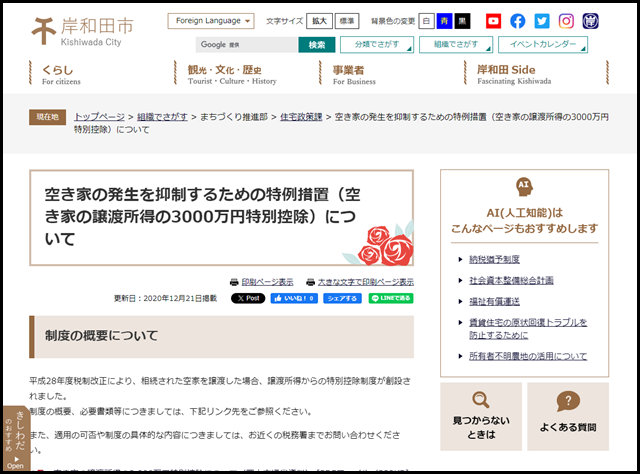Image resolution: width=640 pixels, height=474 pixels.
Task: Expand the 組織でさがす menu
Action: pos(456,45)
